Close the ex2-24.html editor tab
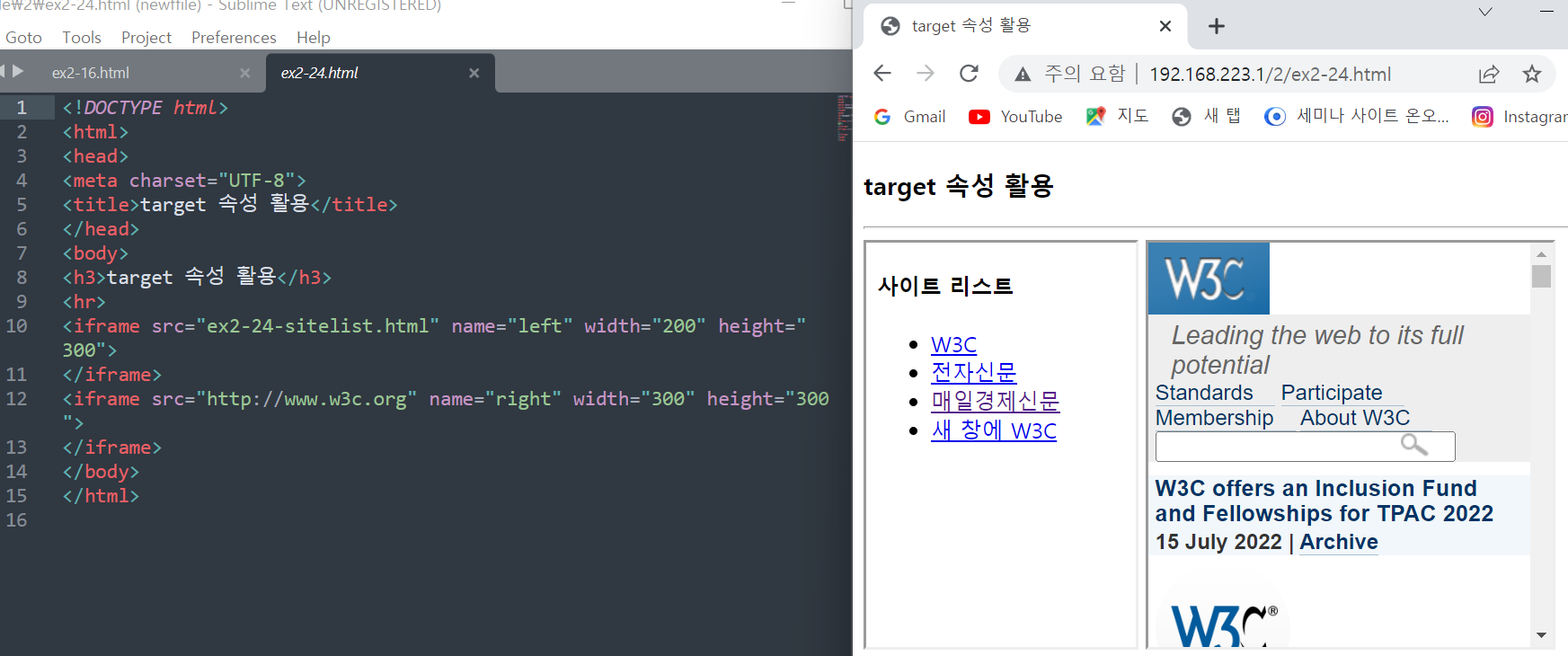 (x=474, y=73)
